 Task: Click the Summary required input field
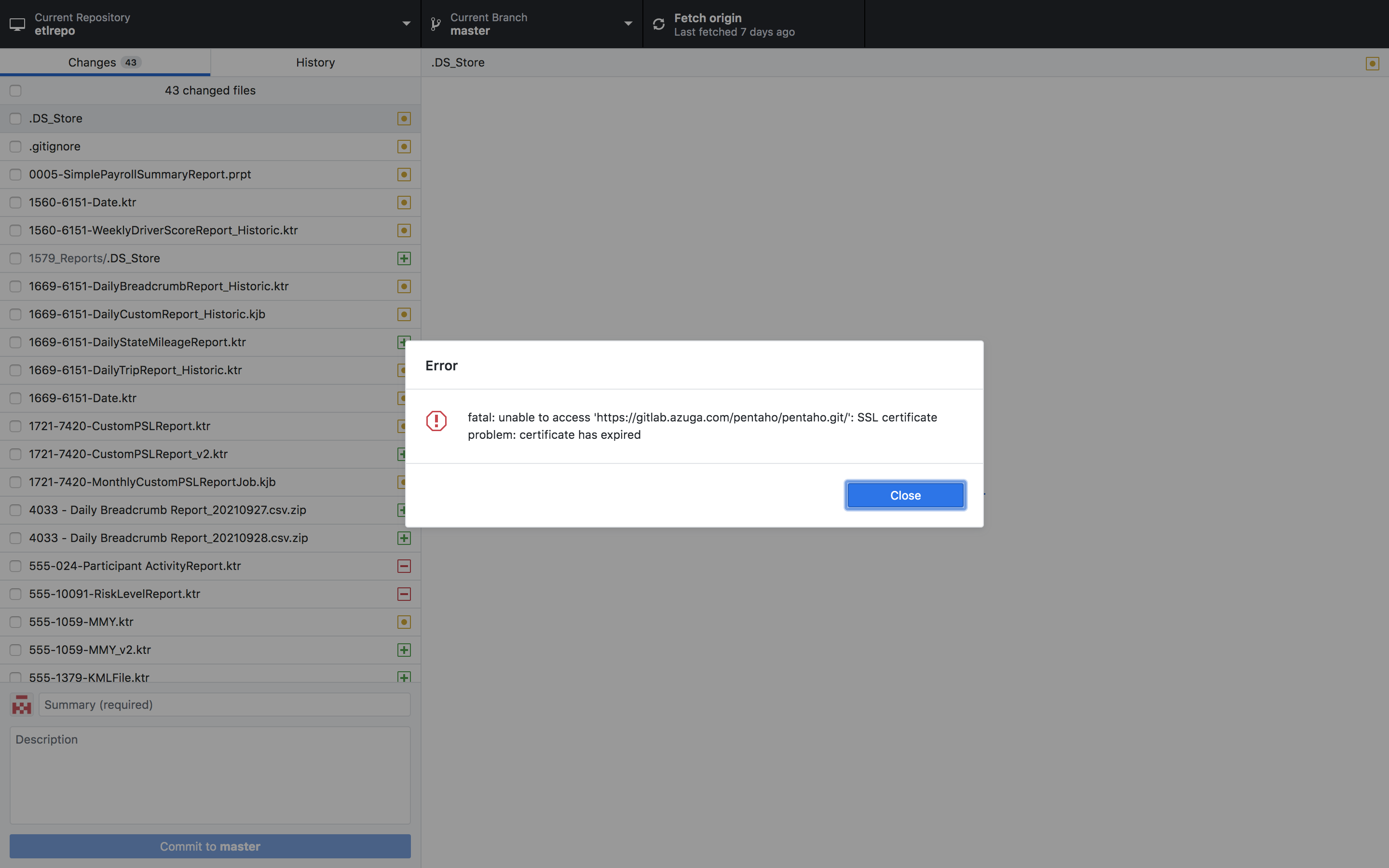[x=224, y=705]
